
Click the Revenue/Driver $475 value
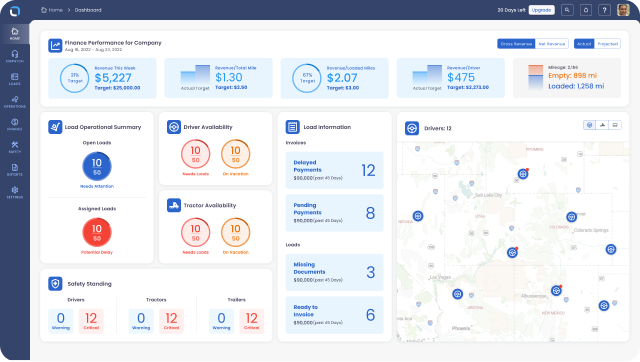(461, 77)
